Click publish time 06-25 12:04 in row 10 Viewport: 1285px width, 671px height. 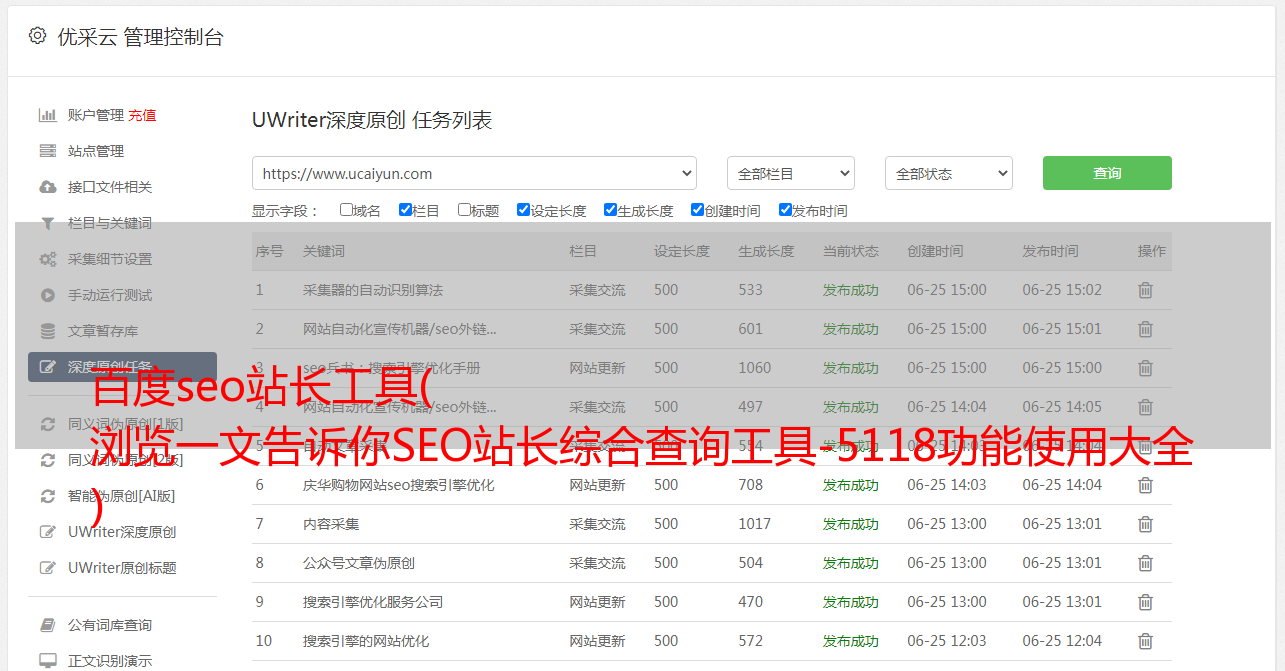tap(1062, 641)
